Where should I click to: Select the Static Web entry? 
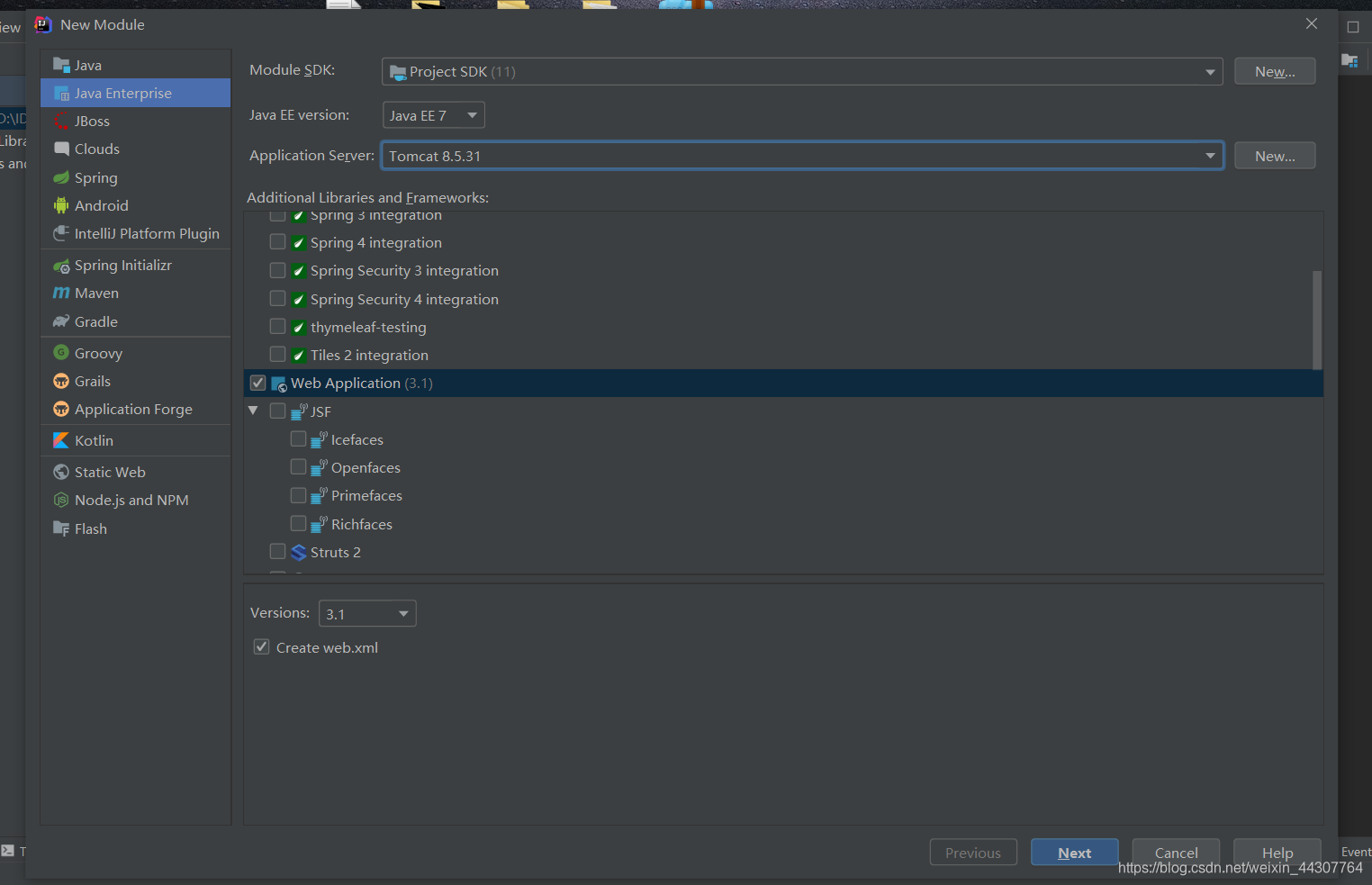coord(135,472)
